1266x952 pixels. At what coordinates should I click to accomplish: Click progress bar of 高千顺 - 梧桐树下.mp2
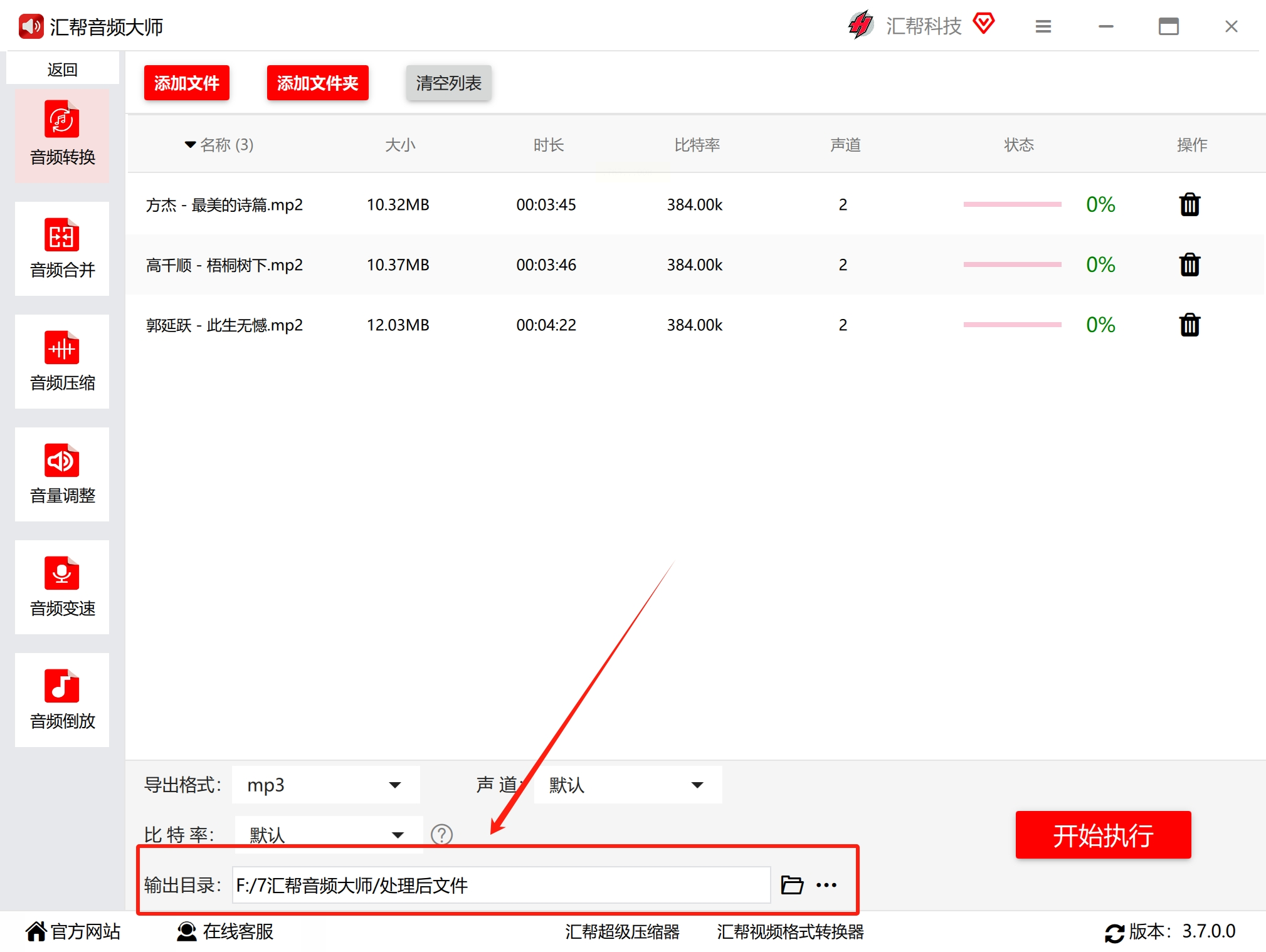(x=1011, y=264)
